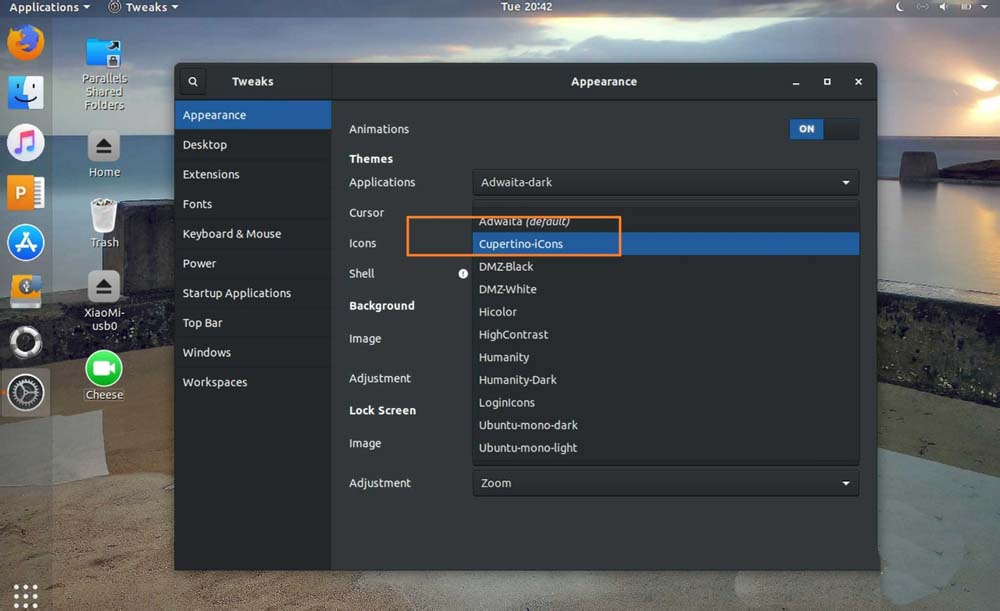Launch Finder-style file manager in dock
This screenshot has width=1000, height=611.
point(26,93)
